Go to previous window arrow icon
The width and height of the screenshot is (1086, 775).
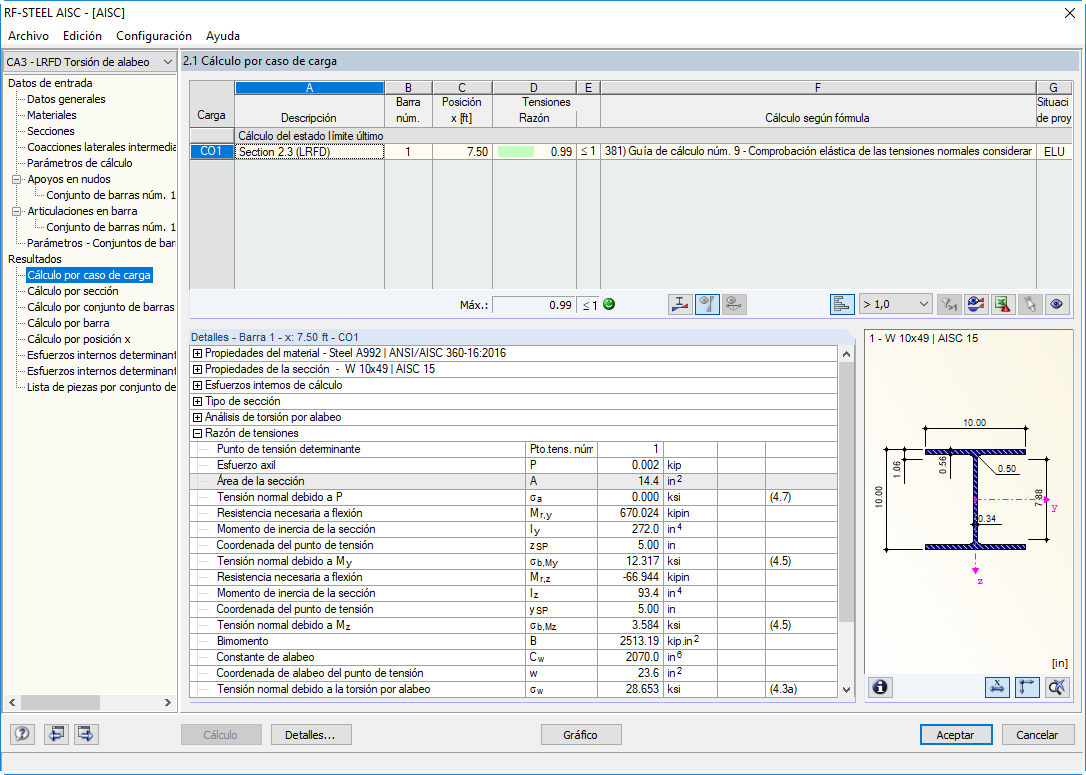[x=56, y=734]
